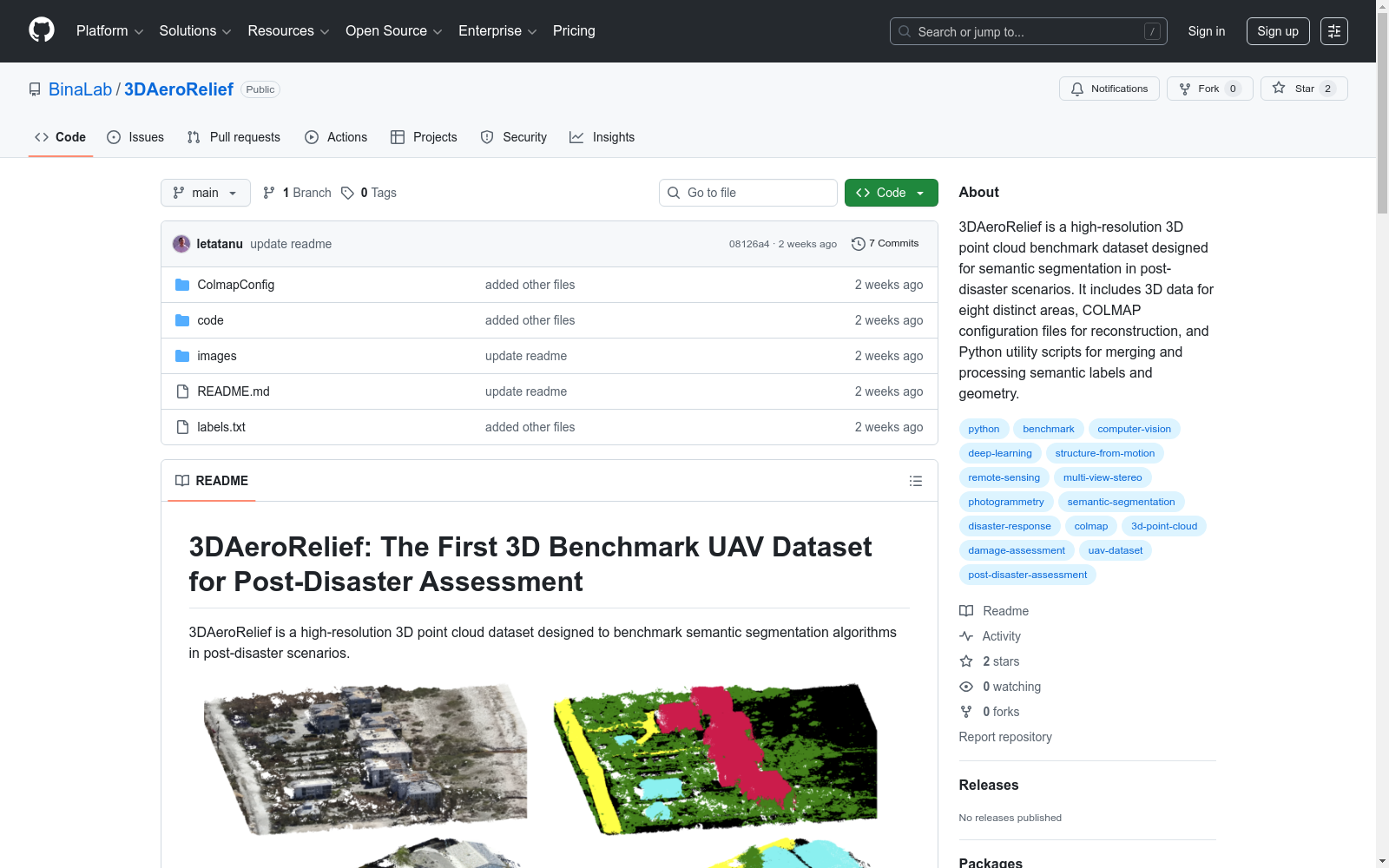Click the labels.txt file icon
Viewport: 1389px width, 868px height.
pyautogui.click(x=182, y=427)
